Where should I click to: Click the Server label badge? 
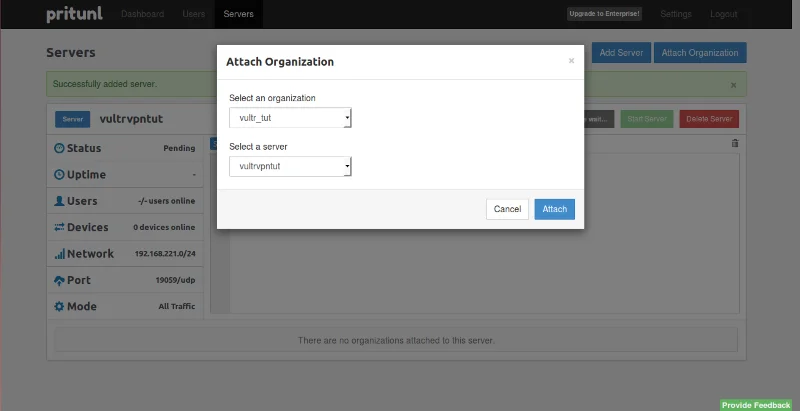point(72,119)
